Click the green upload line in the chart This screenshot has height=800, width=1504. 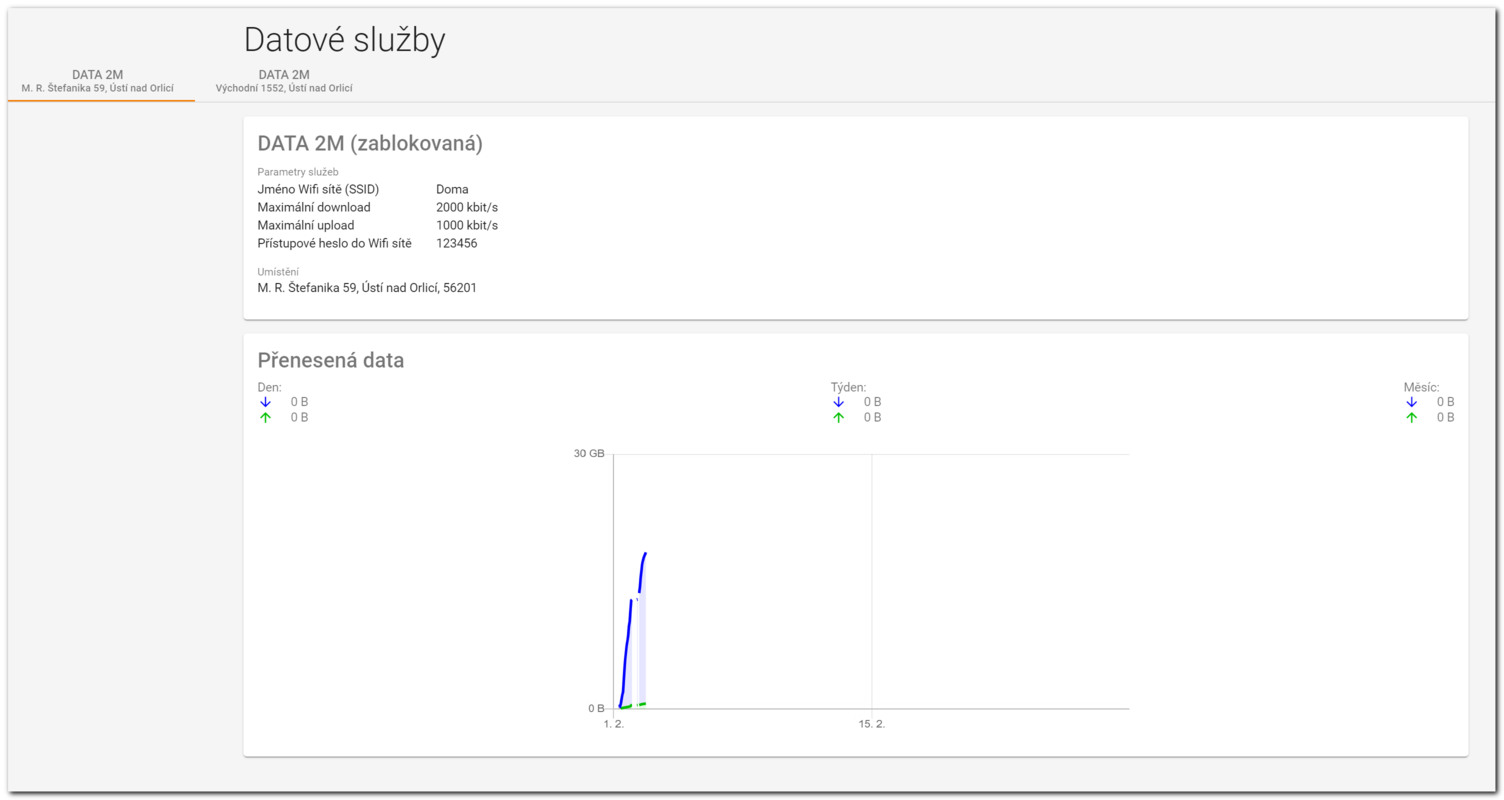point(632,706)
